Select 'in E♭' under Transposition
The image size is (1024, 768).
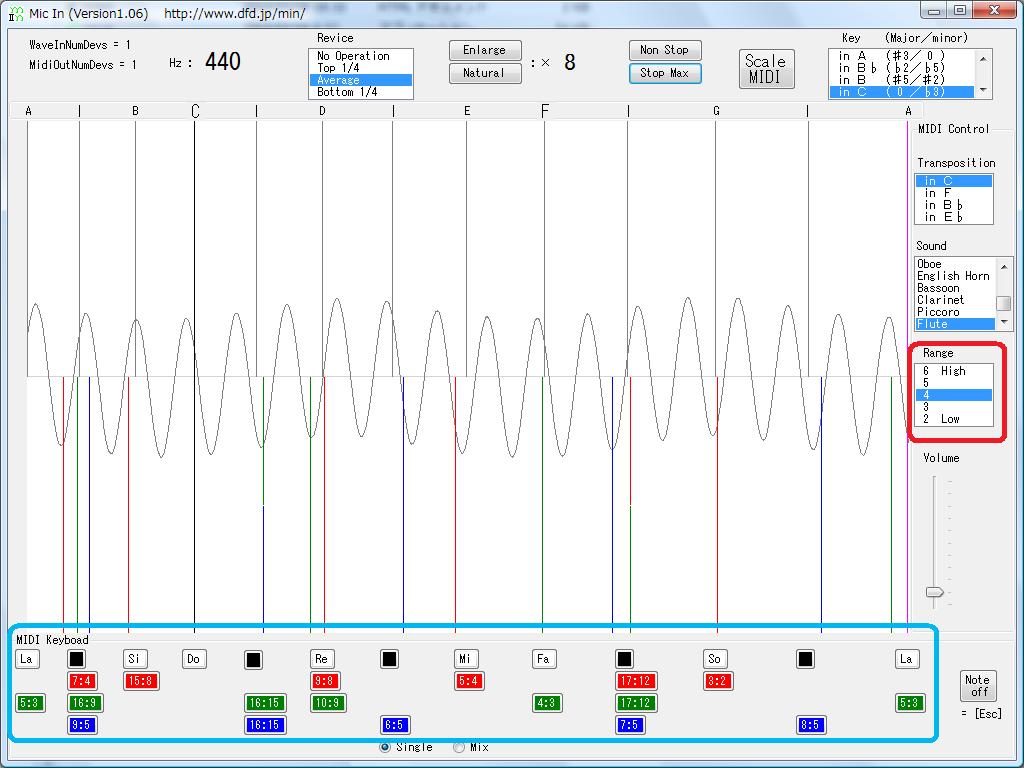954,217
